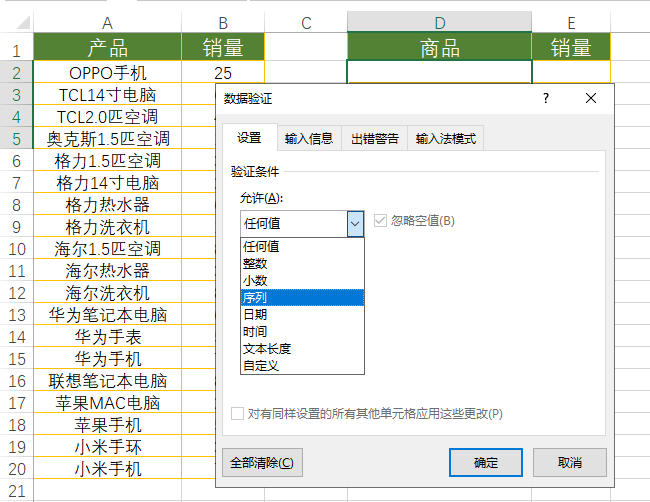The image size is (650, 502).
Task: Select the cell 格力洗衣机
Action: click(107, 227)
